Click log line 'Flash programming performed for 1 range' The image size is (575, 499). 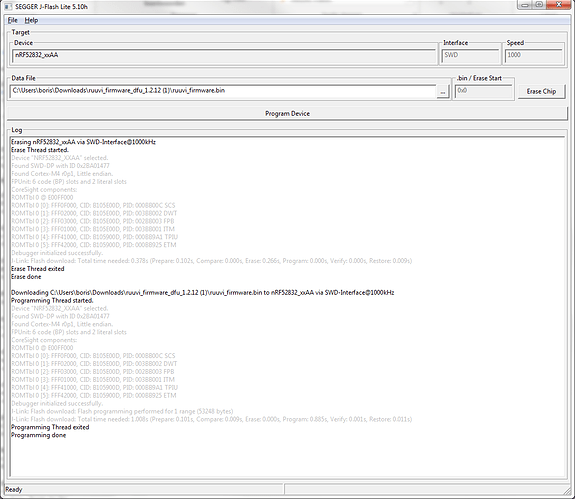coord(122,411)
